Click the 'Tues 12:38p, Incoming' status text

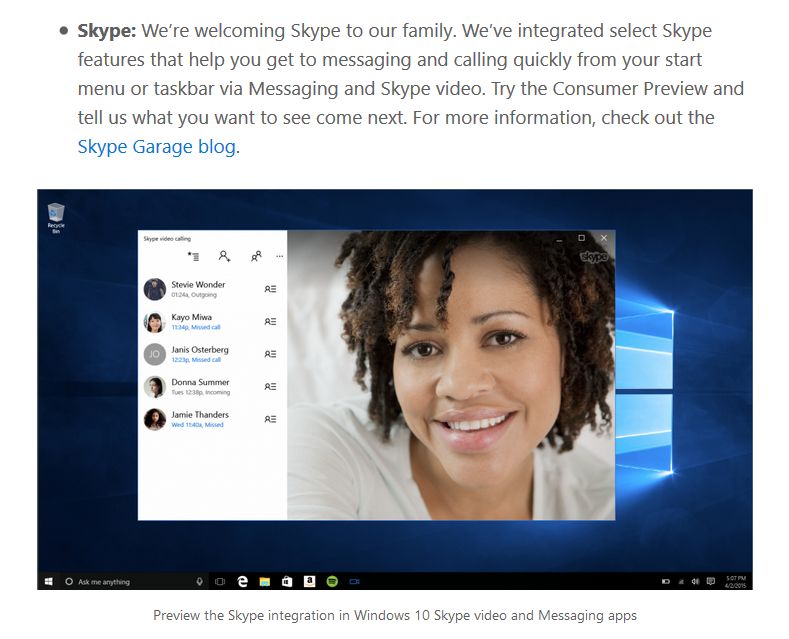pyautogui.click(x=200, y=392)
